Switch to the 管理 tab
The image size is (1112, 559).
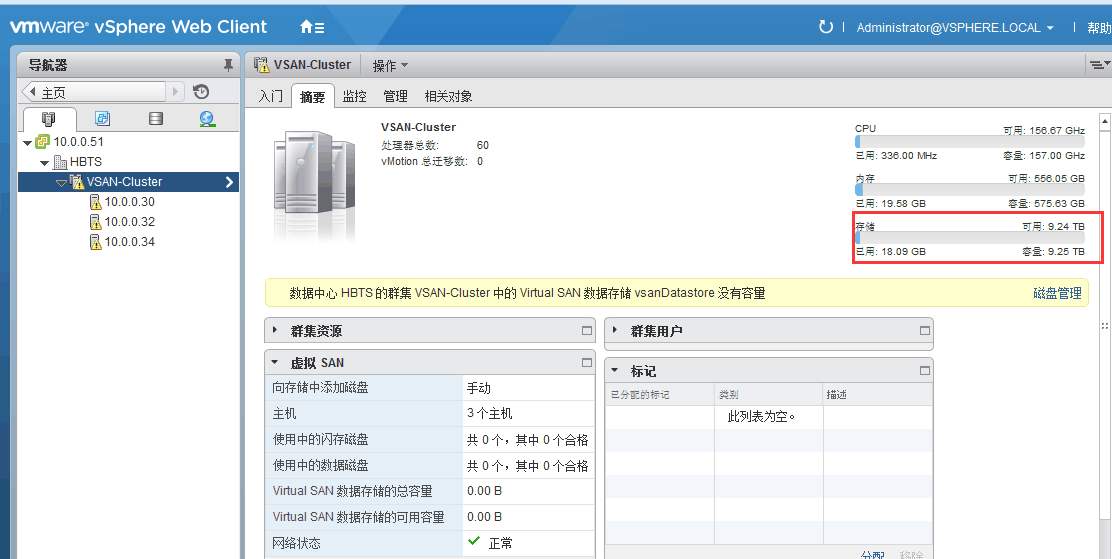click(x=395, y=96)
